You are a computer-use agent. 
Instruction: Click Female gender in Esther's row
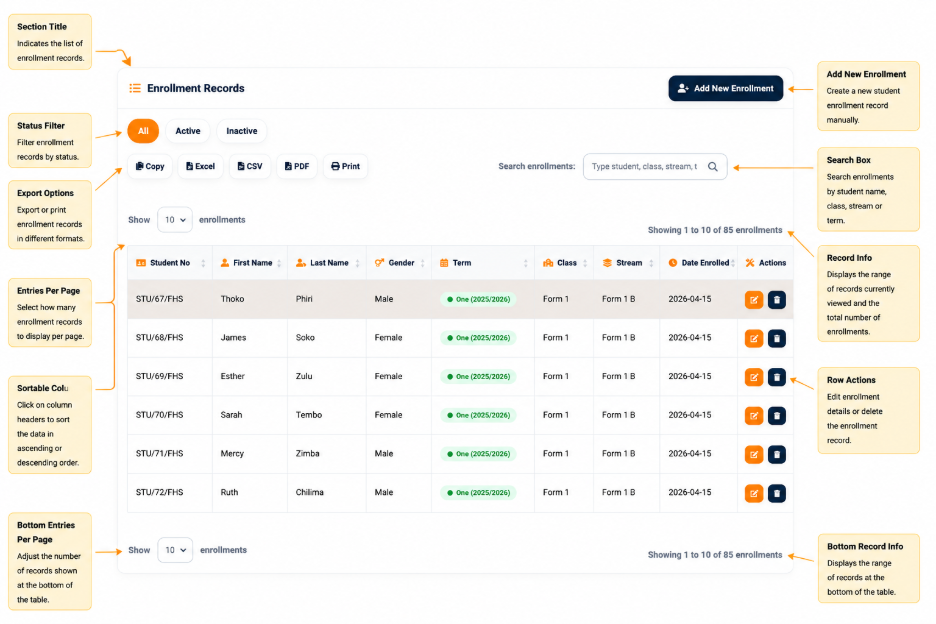[389, 376]
